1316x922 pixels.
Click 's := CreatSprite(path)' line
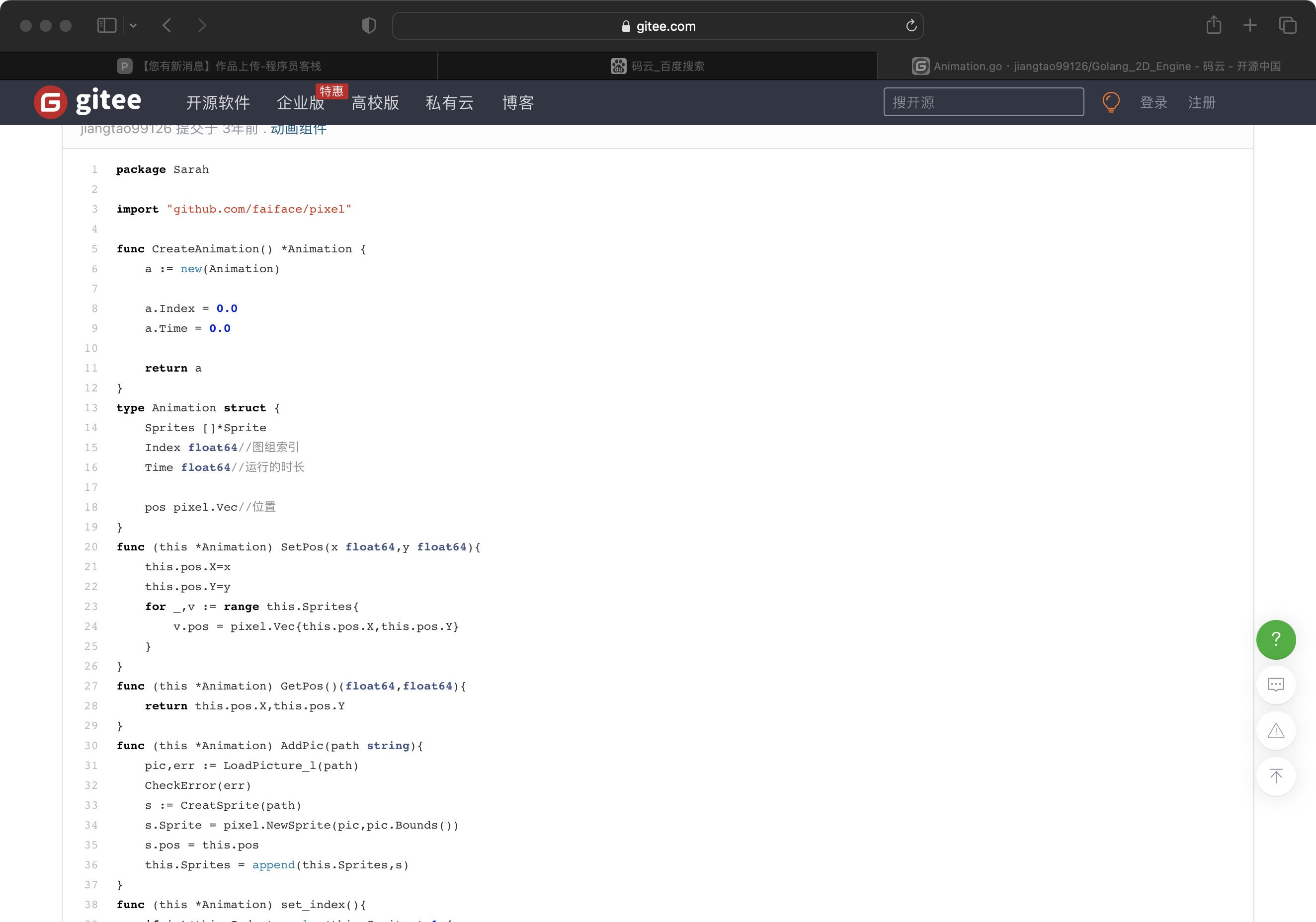224,805
